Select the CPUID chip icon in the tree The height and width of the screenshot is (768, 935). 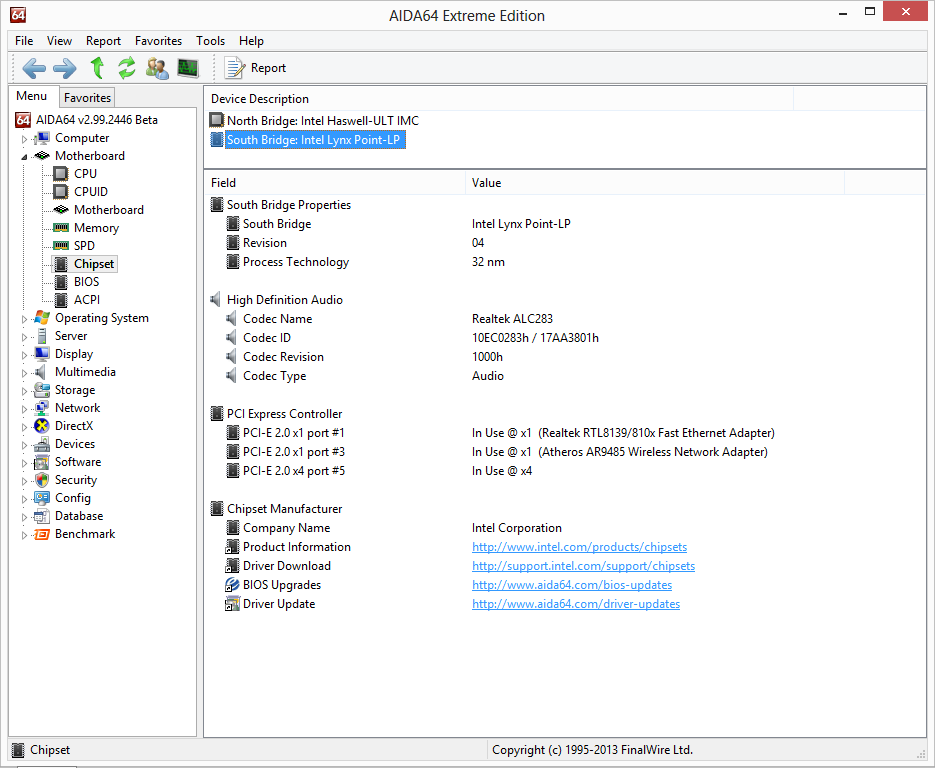60,191
